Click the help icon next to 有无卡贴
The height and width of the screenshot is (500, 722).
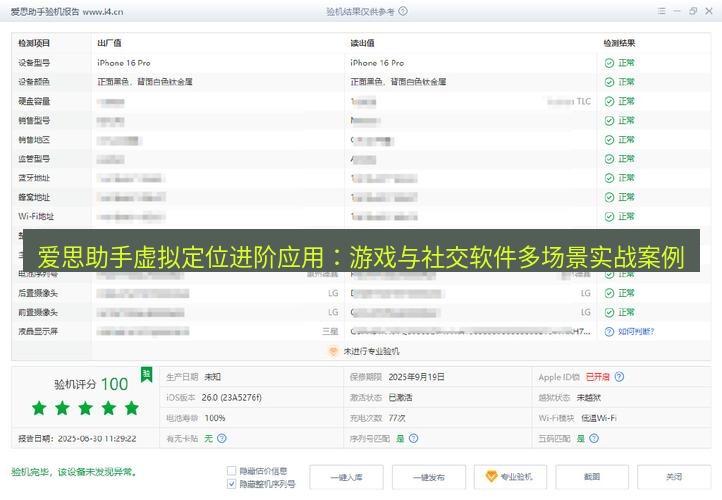221,438
